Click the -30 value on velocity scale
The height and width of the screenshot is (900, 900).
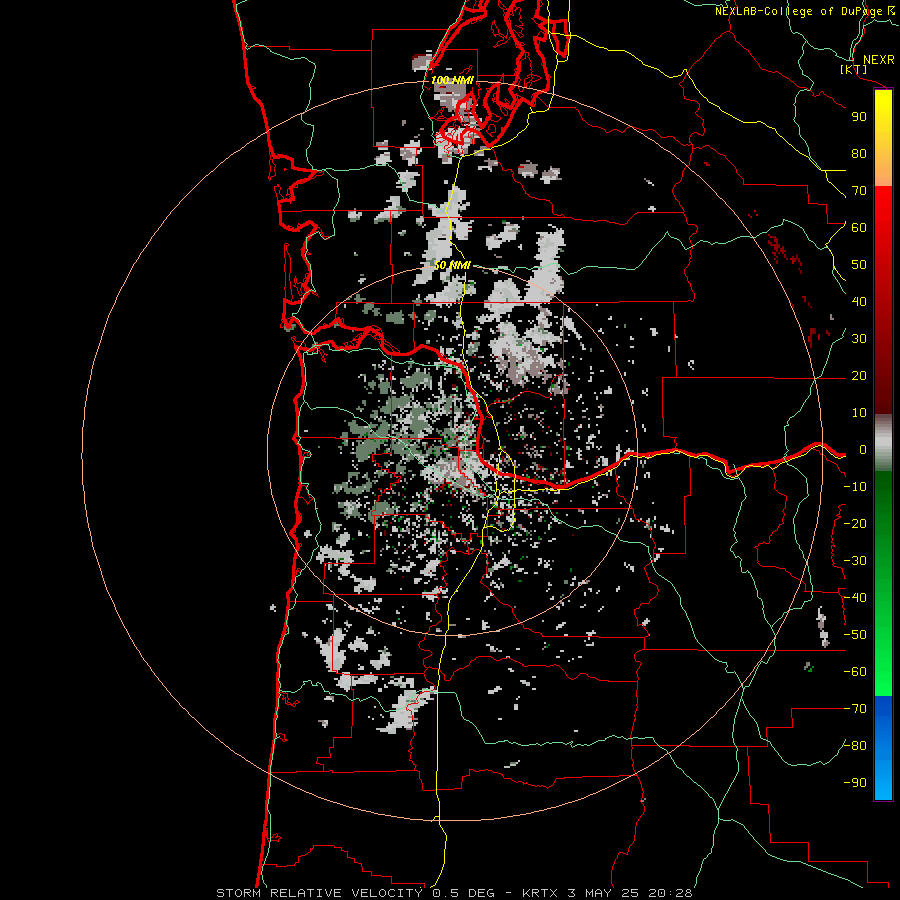click(855, 561)
